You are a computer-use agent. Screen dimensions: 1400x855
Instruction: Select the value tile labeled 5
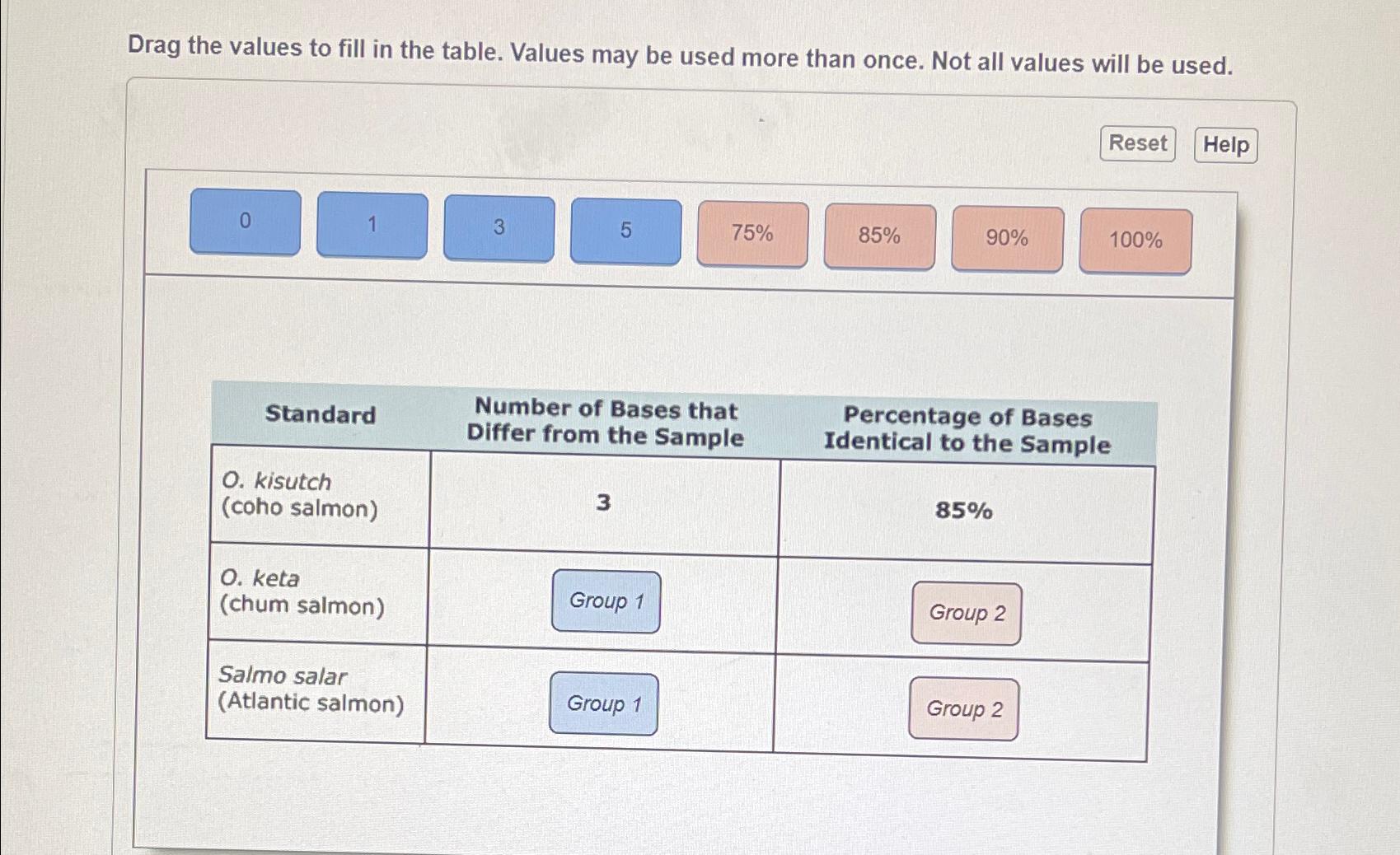(x=625, y=231)
